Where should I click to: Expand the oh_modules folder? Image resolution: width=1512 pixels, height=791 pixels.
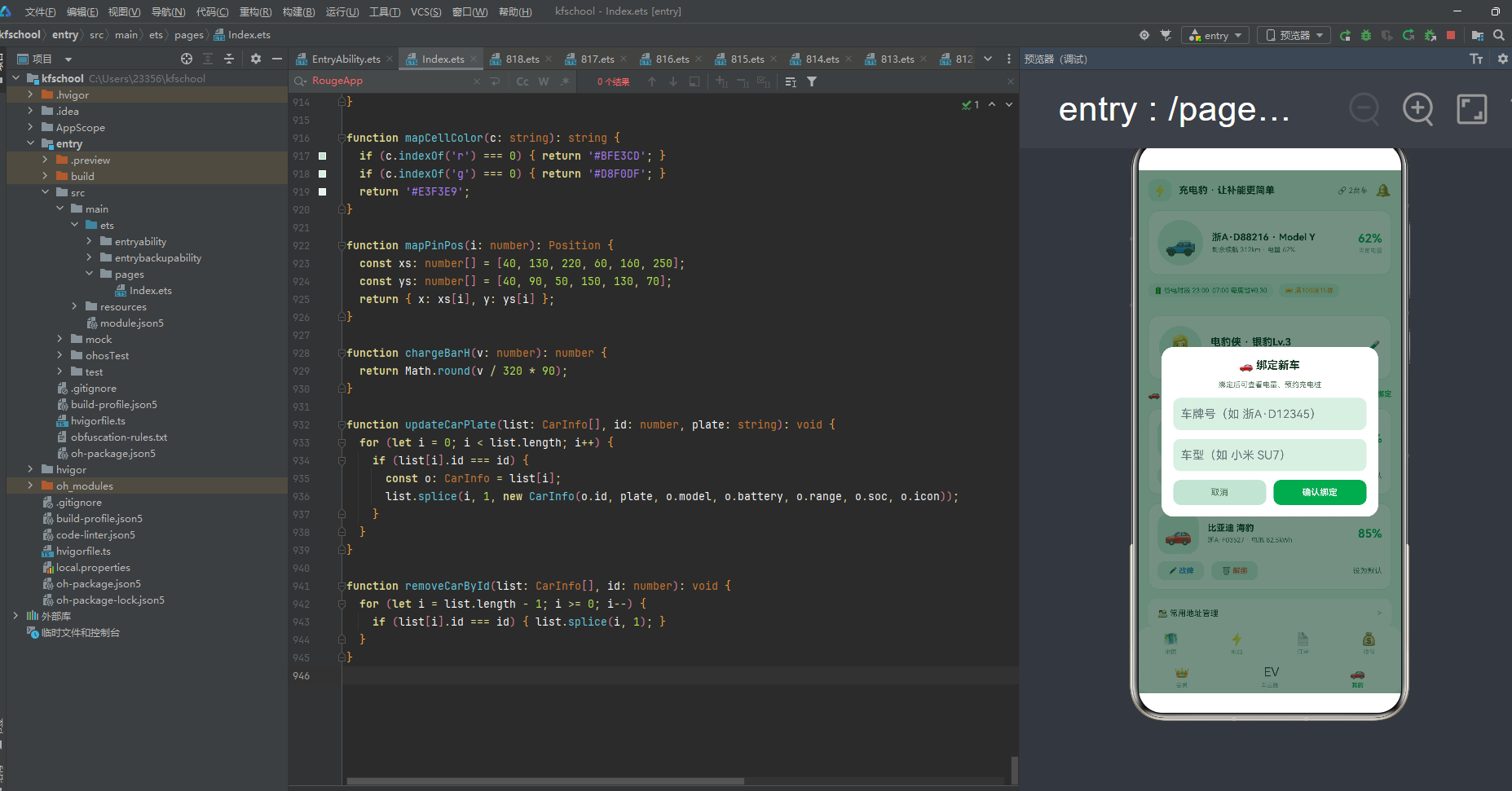30,486
